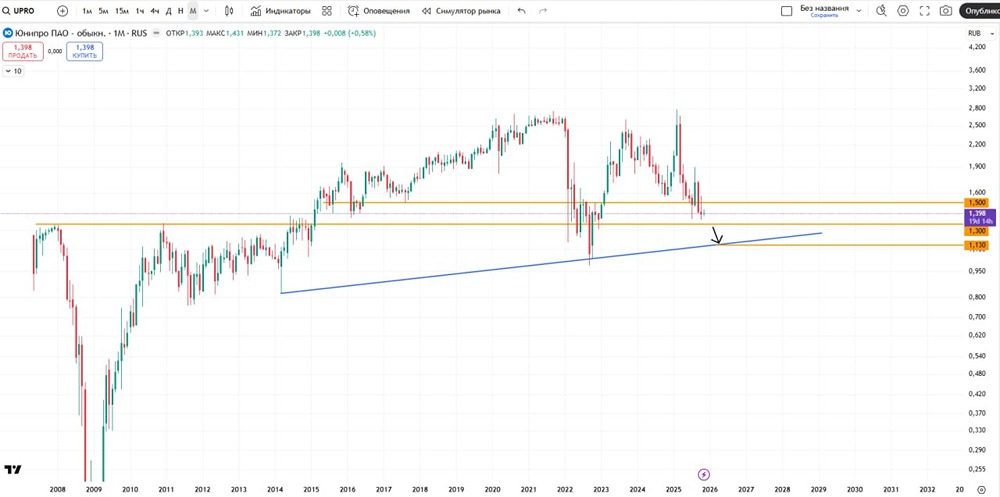
Task: Click the redo arrow icon
Action: (x=543, y=11)
